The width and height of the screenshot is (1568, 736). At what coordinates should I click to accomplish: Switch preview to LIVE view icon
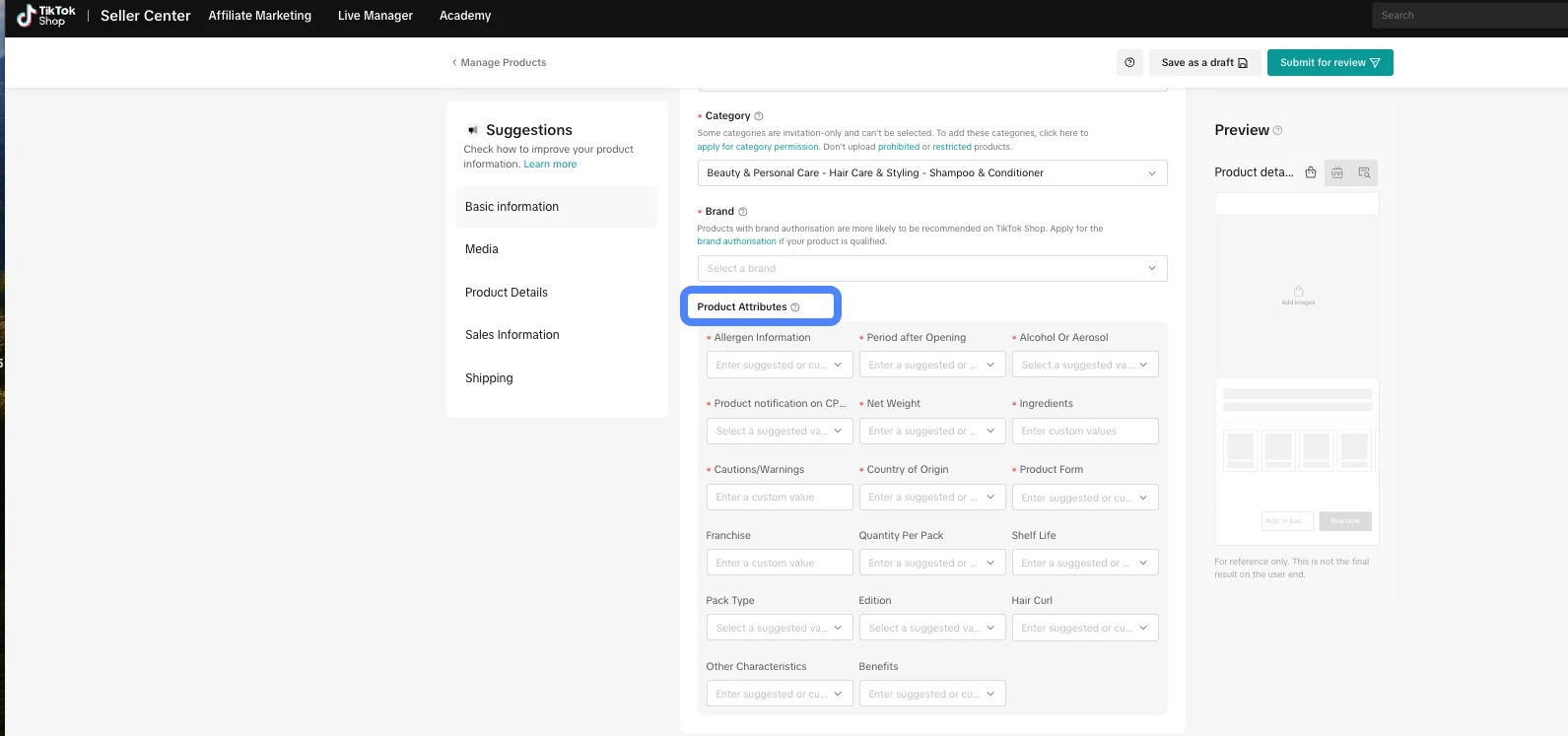point(1337,172)
